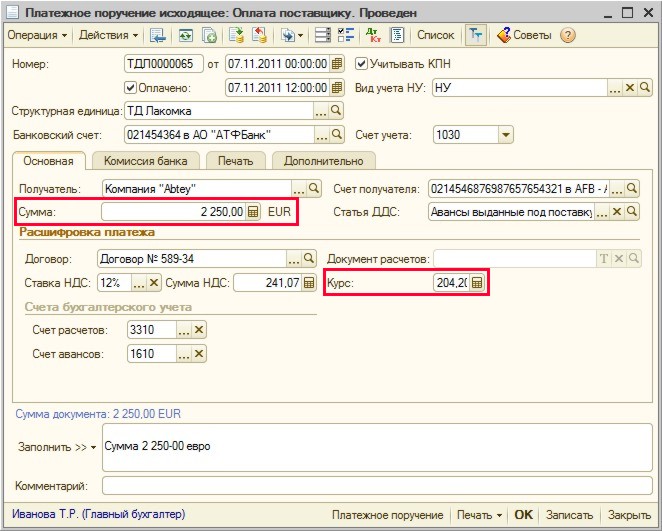The image size is (662, 531).
Task: Click the Дт/Кт postings icon in toolbar
Action: (x=373, y=35)
